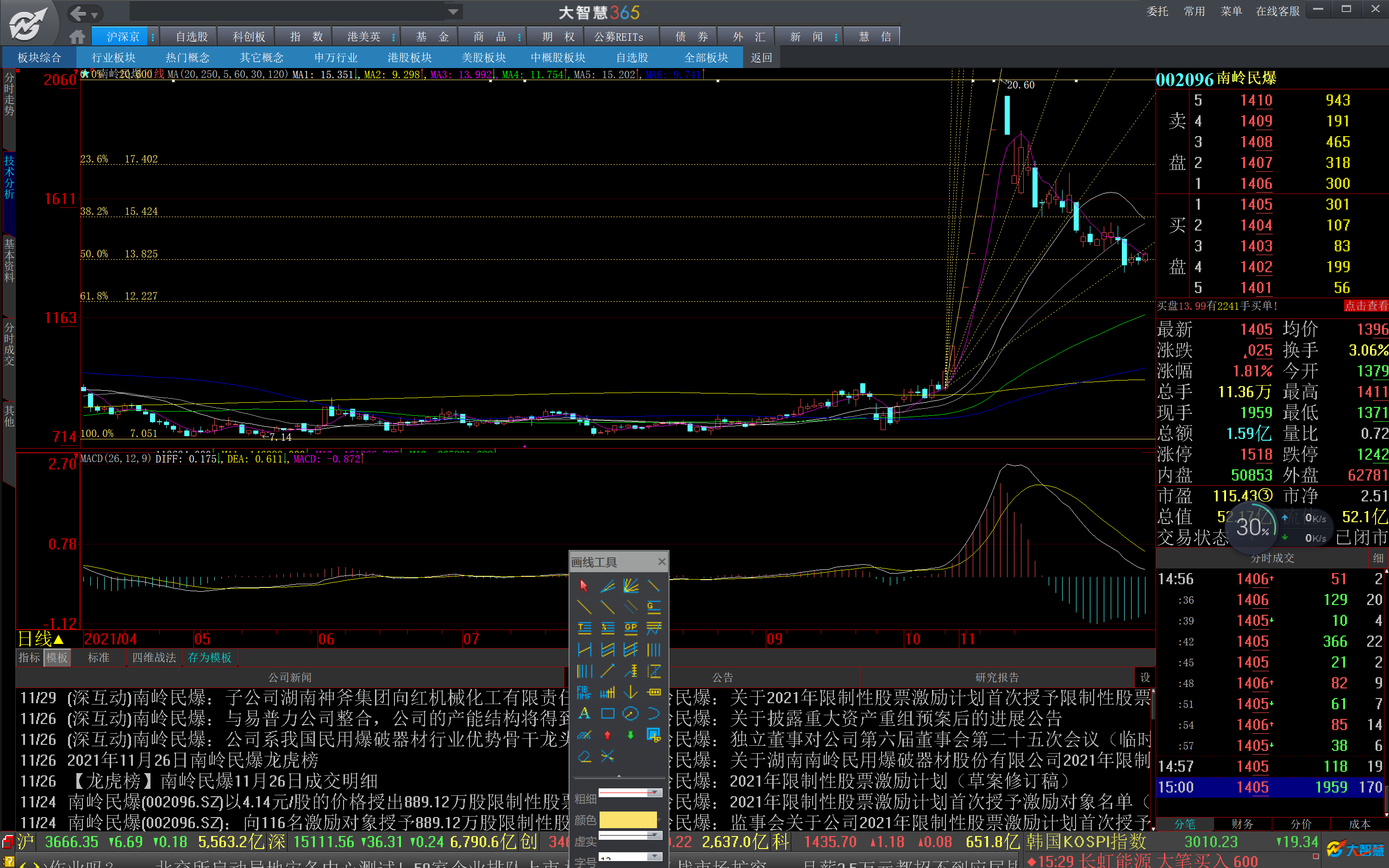Viewport: 1389px width, 868px height.
Task: Open the 菜单 menu button
Action: [1231, 11]
